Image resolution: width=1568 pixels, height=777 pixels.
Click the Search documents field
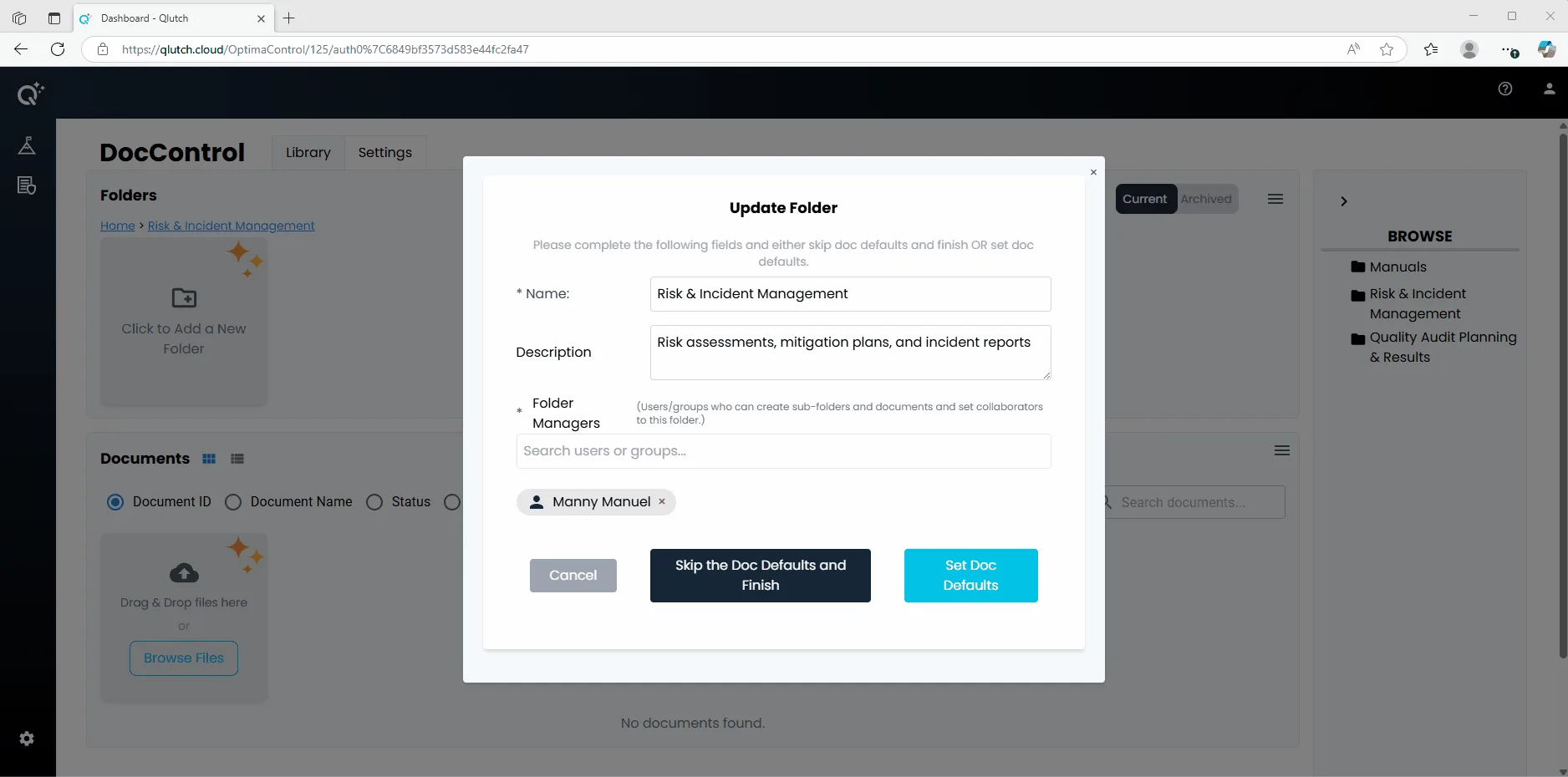pos(1194,502)
